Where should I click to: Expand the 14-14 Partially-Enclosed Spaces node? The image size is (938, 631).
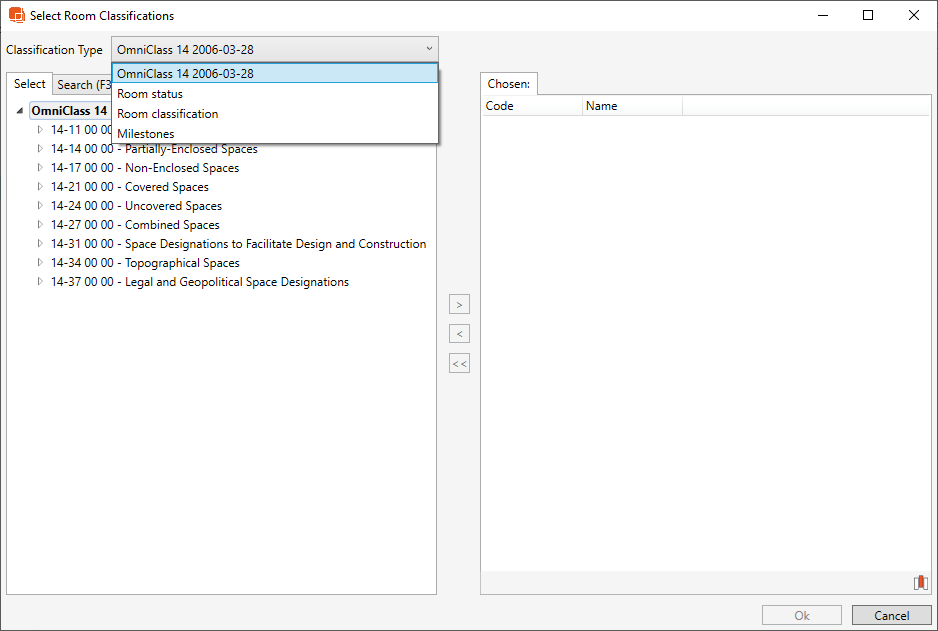40,149
